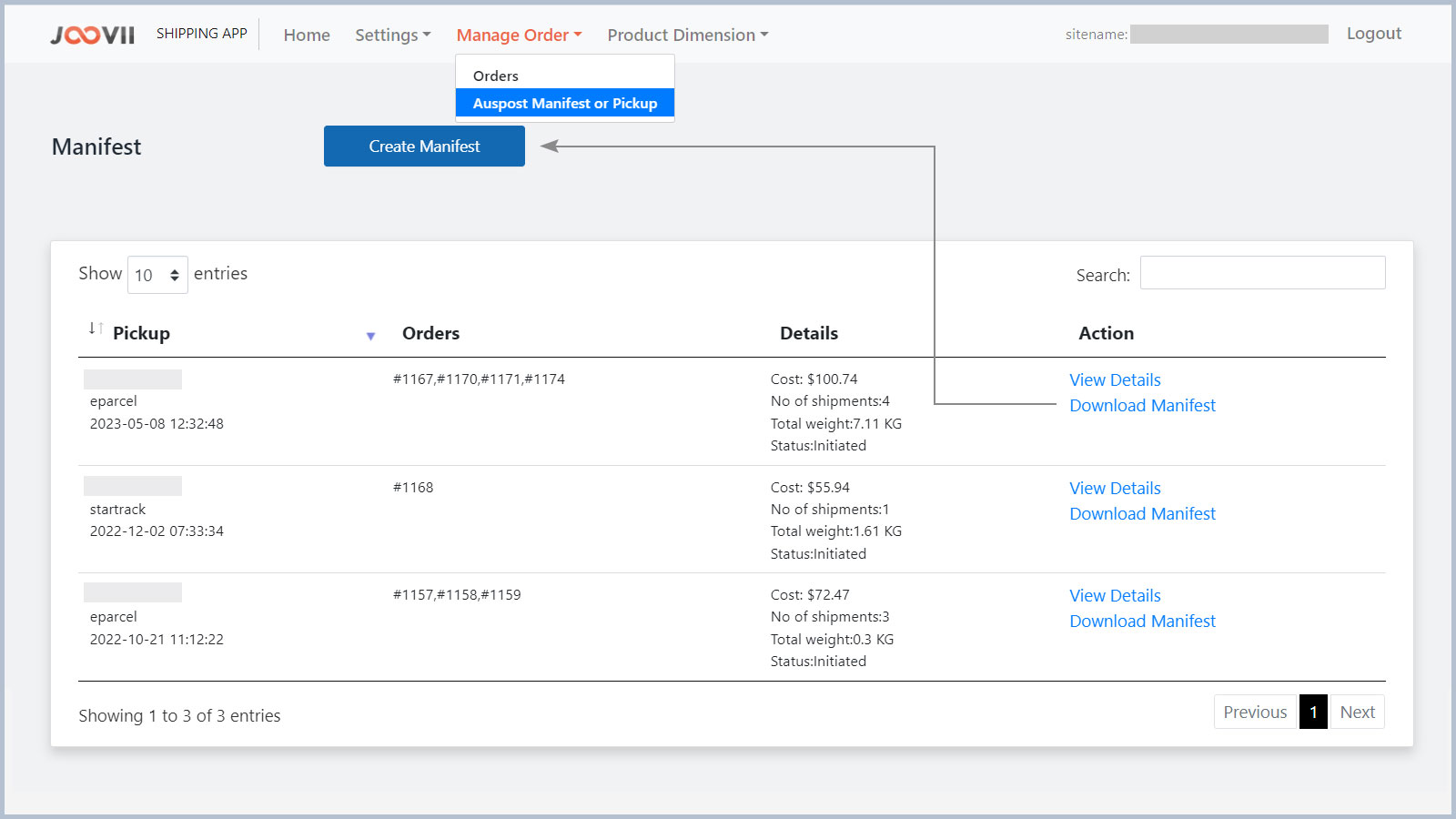Screen dimensions: 1456x819
Task: Select page 1 in pagination
Action: (x=1313, y=712)
